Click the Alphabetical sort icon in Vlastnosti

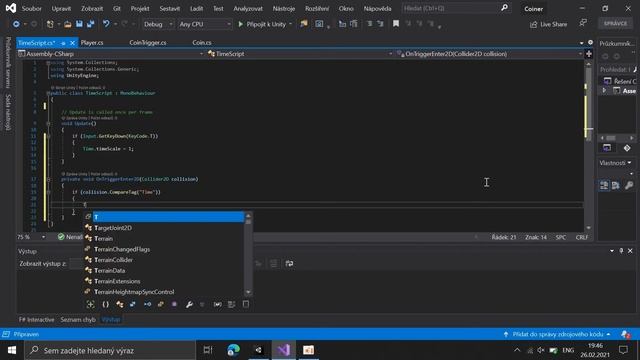[x=616, y=186]
